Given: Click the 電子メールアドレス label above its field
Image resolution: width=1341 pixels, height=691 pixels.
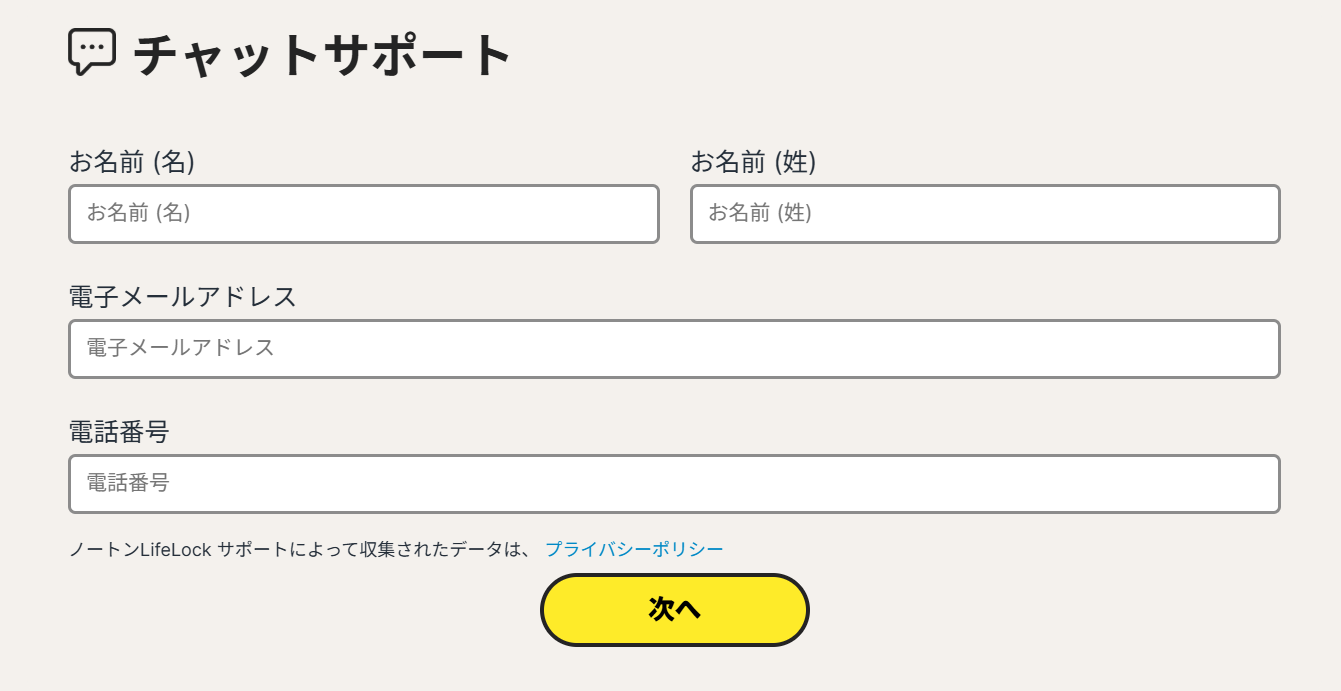Looking at the screenshot, I should [183, 297].
